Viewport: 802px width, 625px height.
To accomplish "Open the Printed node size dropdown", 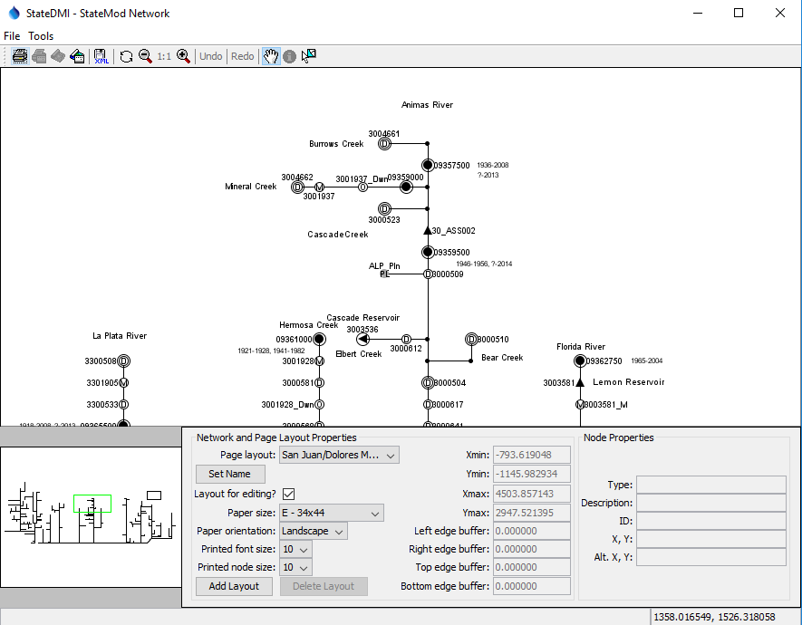I will pos(296,567).
